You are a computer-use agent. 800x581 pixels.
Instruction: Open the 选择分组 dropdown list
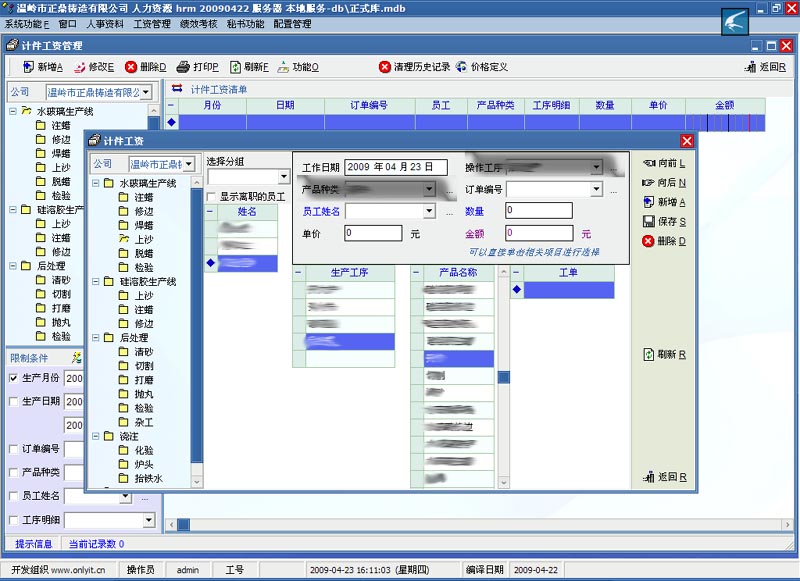[283, 177]
